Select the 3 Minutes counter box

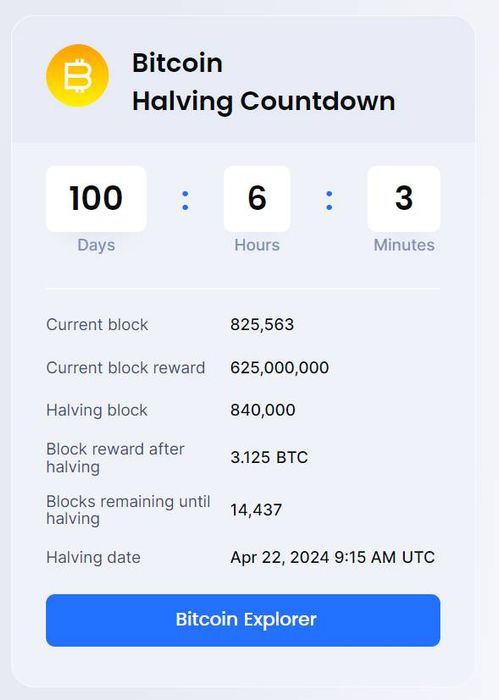click(x=403, y=199)
